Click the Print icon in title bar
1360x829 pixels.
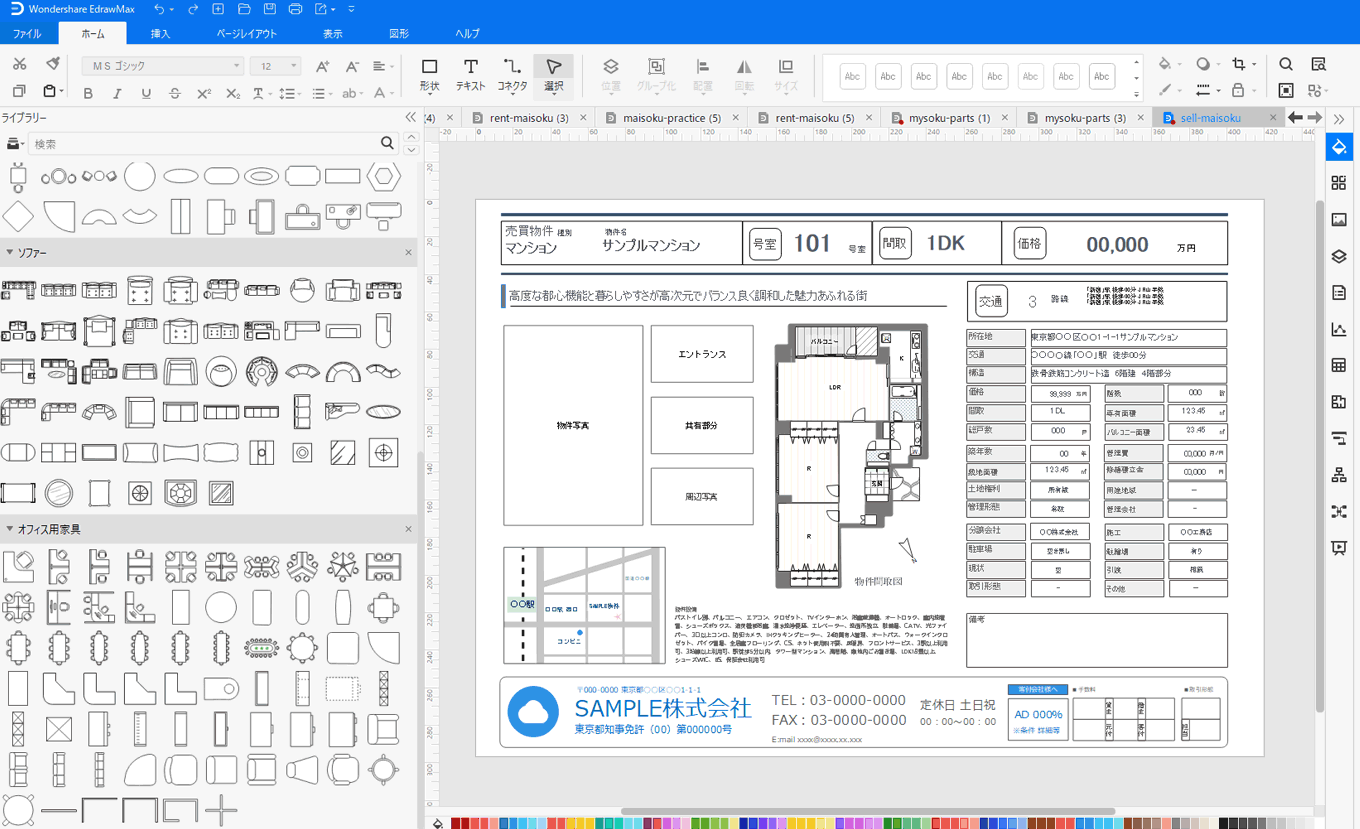pos(295,9)
